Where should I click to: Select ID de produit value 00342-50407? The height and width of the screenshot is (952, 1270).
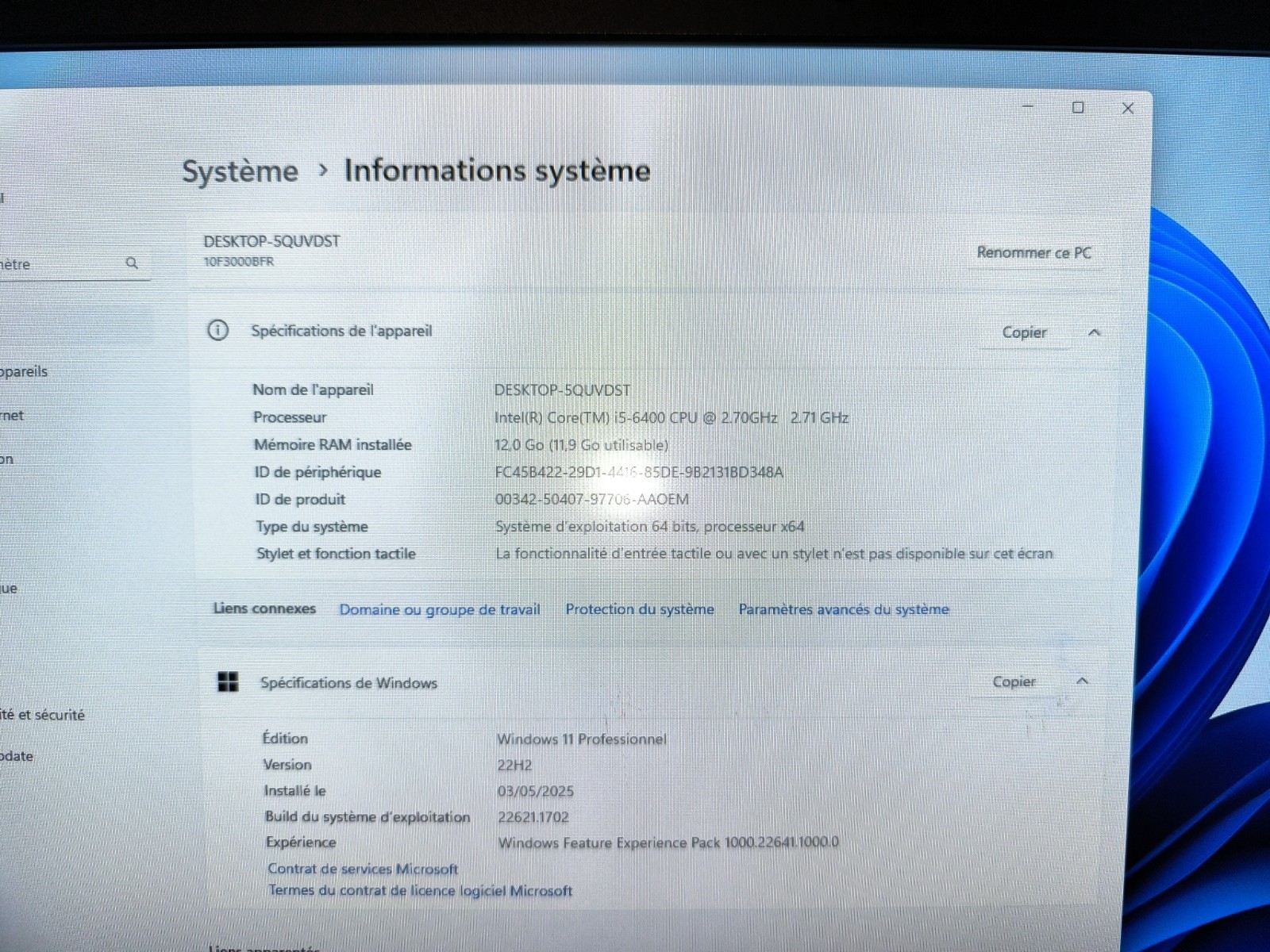pyautogui.click(x=591, y=499)
